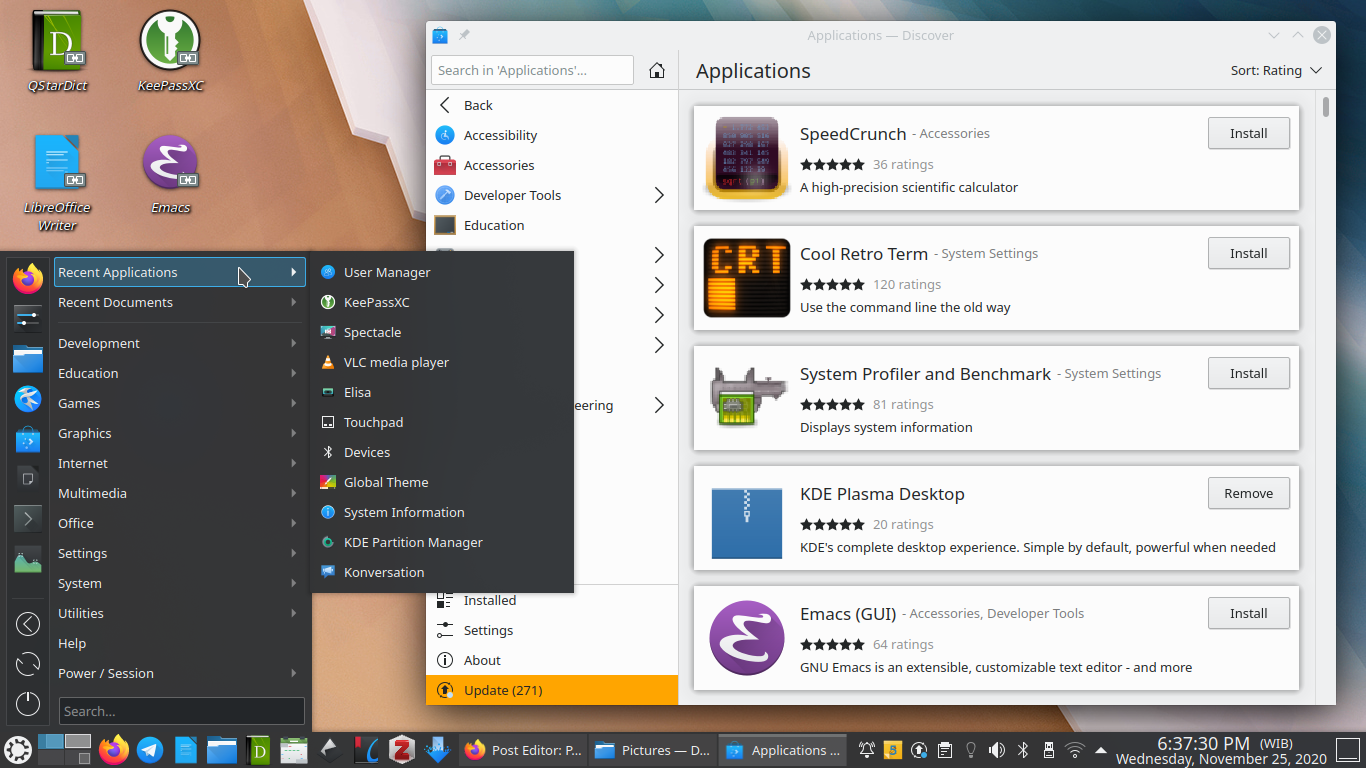Click the launcher Search field
1366x768 pixels.
click(x=181, y=711)
